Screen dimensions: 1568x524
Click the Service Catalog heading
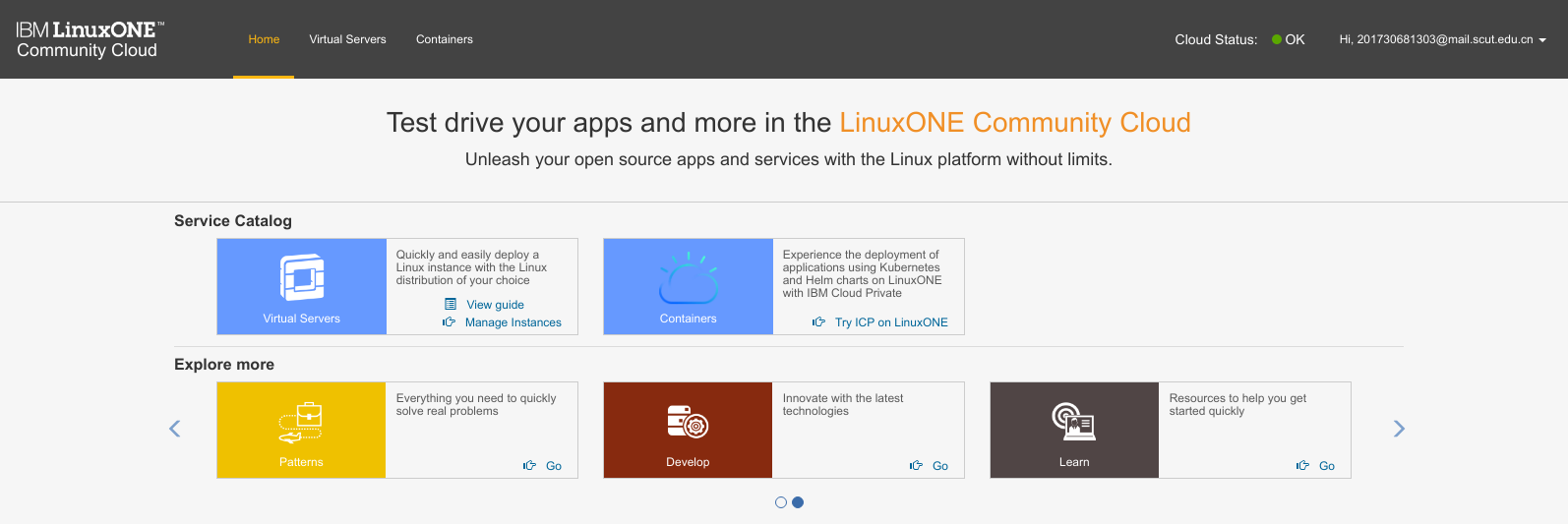click(x=233, y=221)
